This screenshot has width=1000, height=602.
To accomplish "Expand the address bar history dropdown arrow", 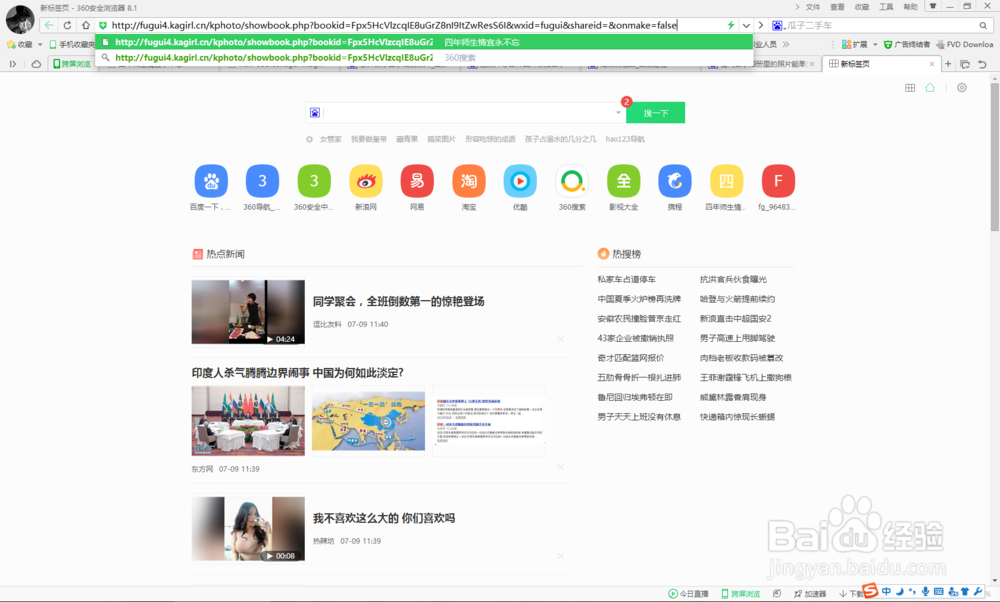I will tap(746, 26).
